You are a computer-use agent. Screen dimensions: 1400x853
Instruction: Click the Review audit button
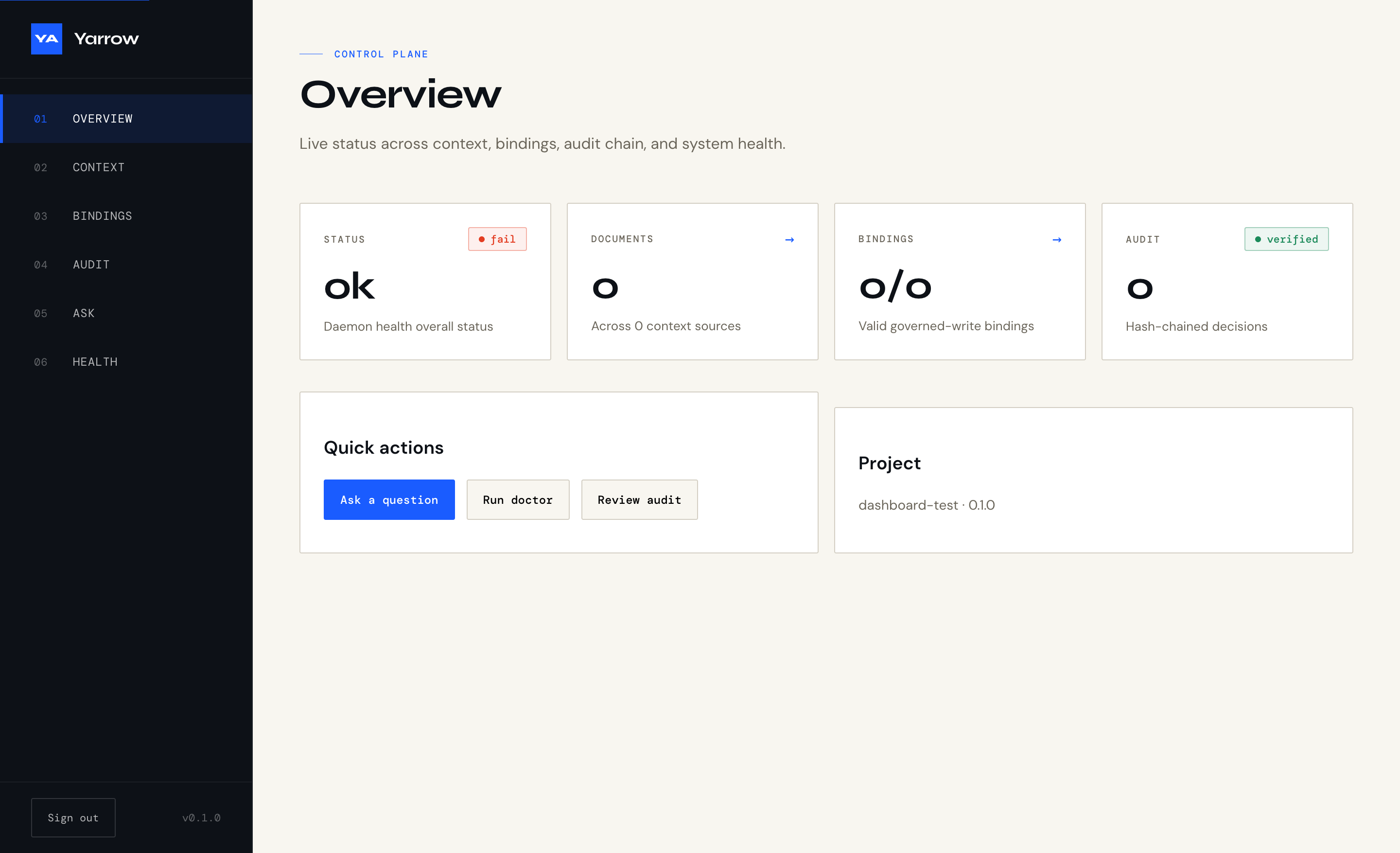[639, 499]
